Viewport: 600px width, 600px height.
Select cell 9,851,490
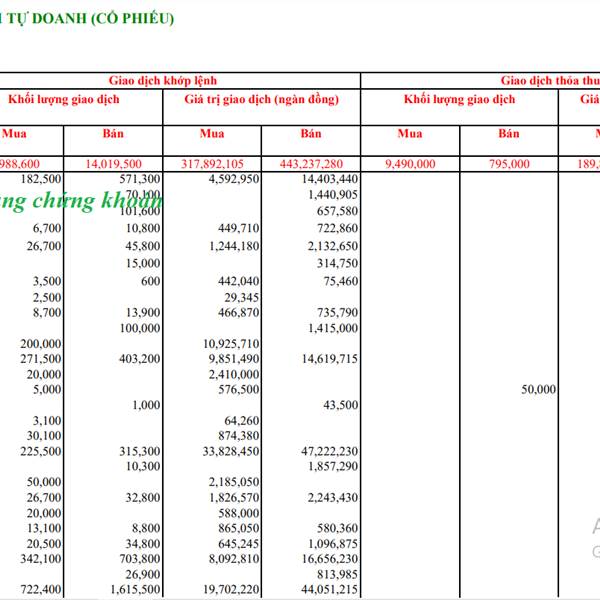click(234, 359)
